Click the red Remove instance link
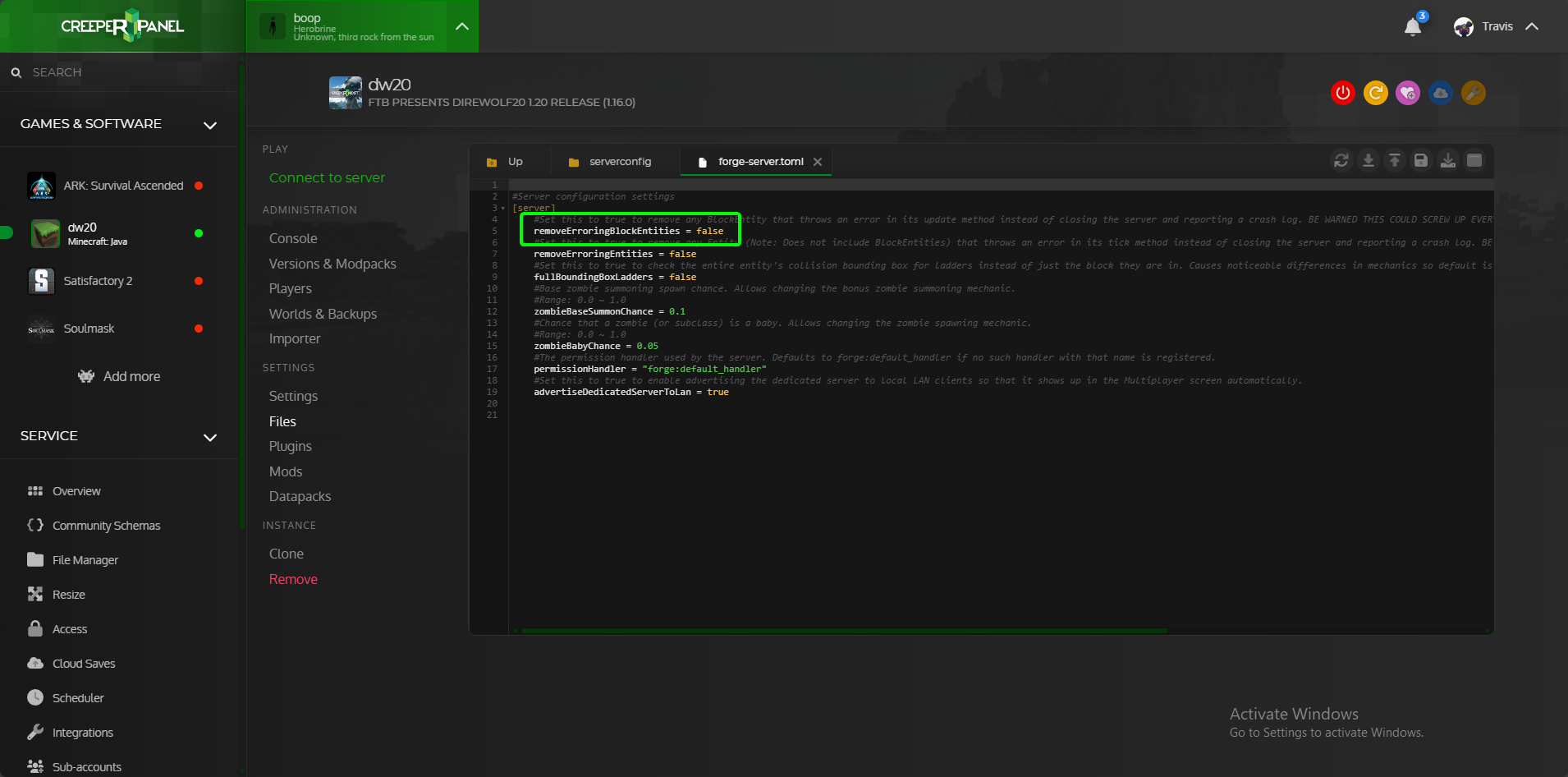 click(293, 579)
